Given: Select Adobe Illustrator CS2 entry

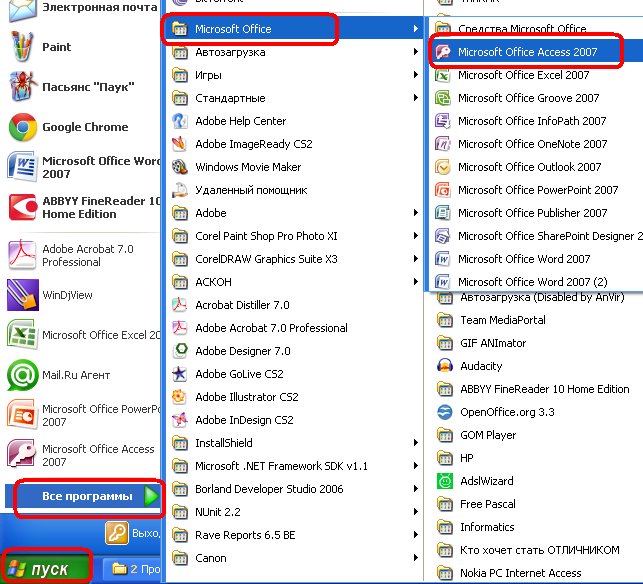Looking at the screenshot, I should coord(294,397).
